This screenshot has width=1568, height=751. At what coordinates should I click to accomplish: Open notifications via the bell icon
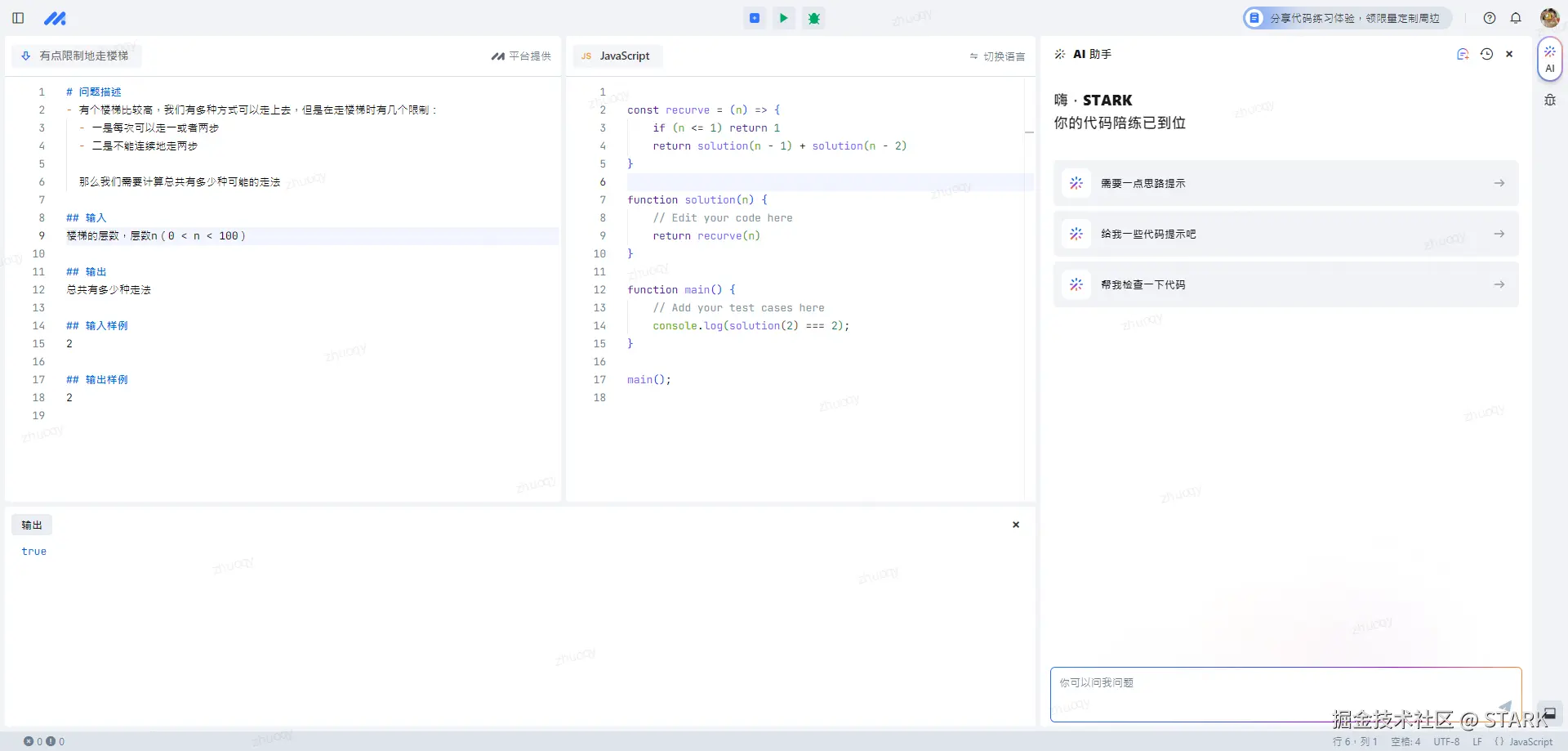click(x=1517, y=17)
